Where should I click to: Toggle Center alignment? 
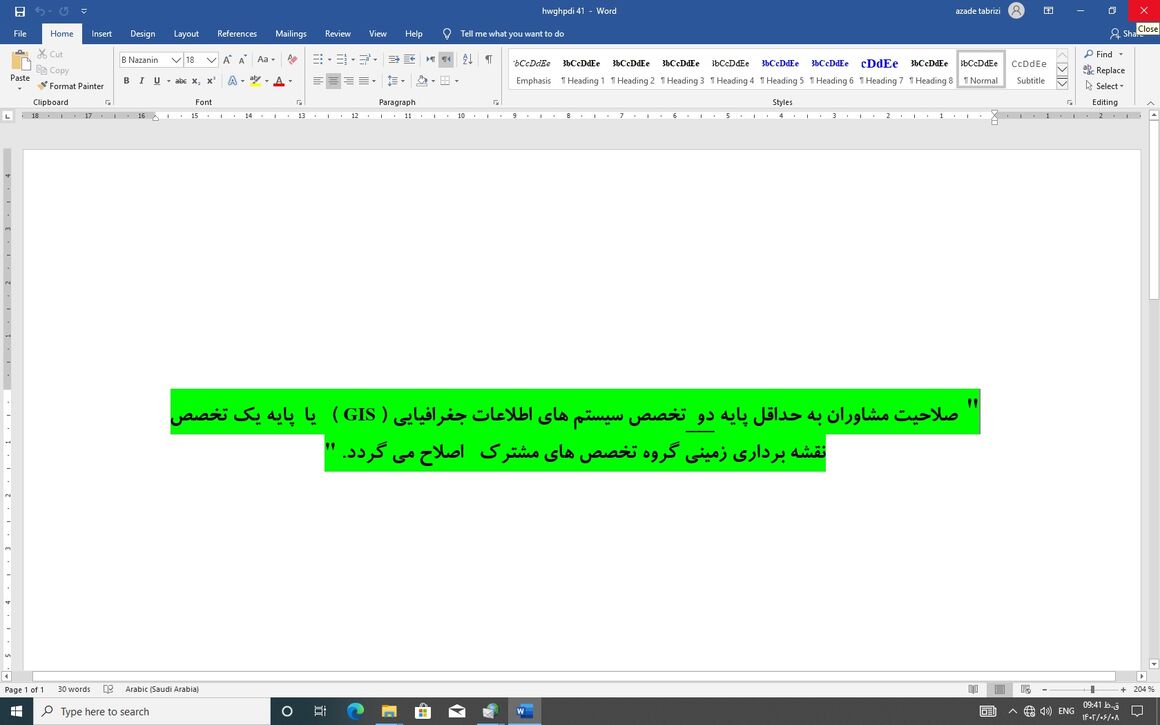[x=334, y=81]
